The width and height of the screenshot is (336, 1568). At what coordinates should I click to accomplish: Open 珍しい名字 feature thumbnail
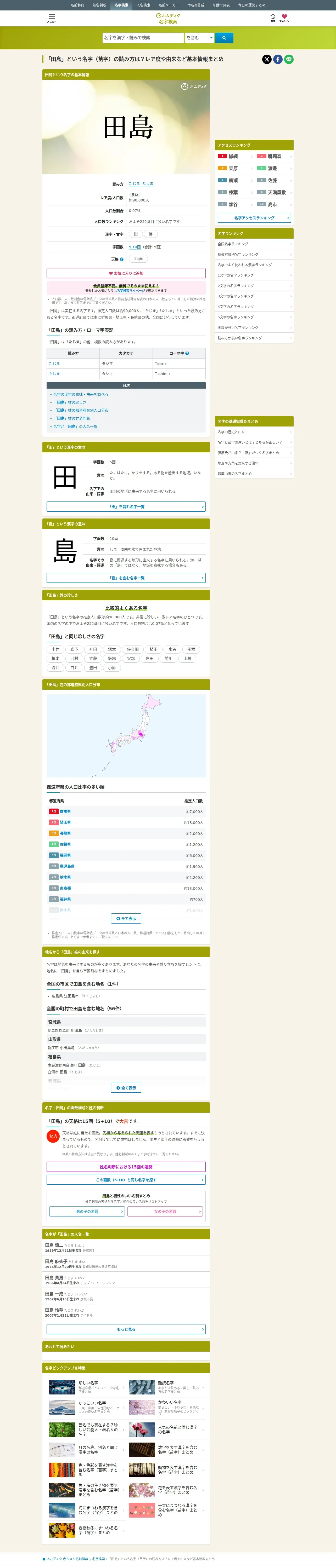pos(62,1387)
